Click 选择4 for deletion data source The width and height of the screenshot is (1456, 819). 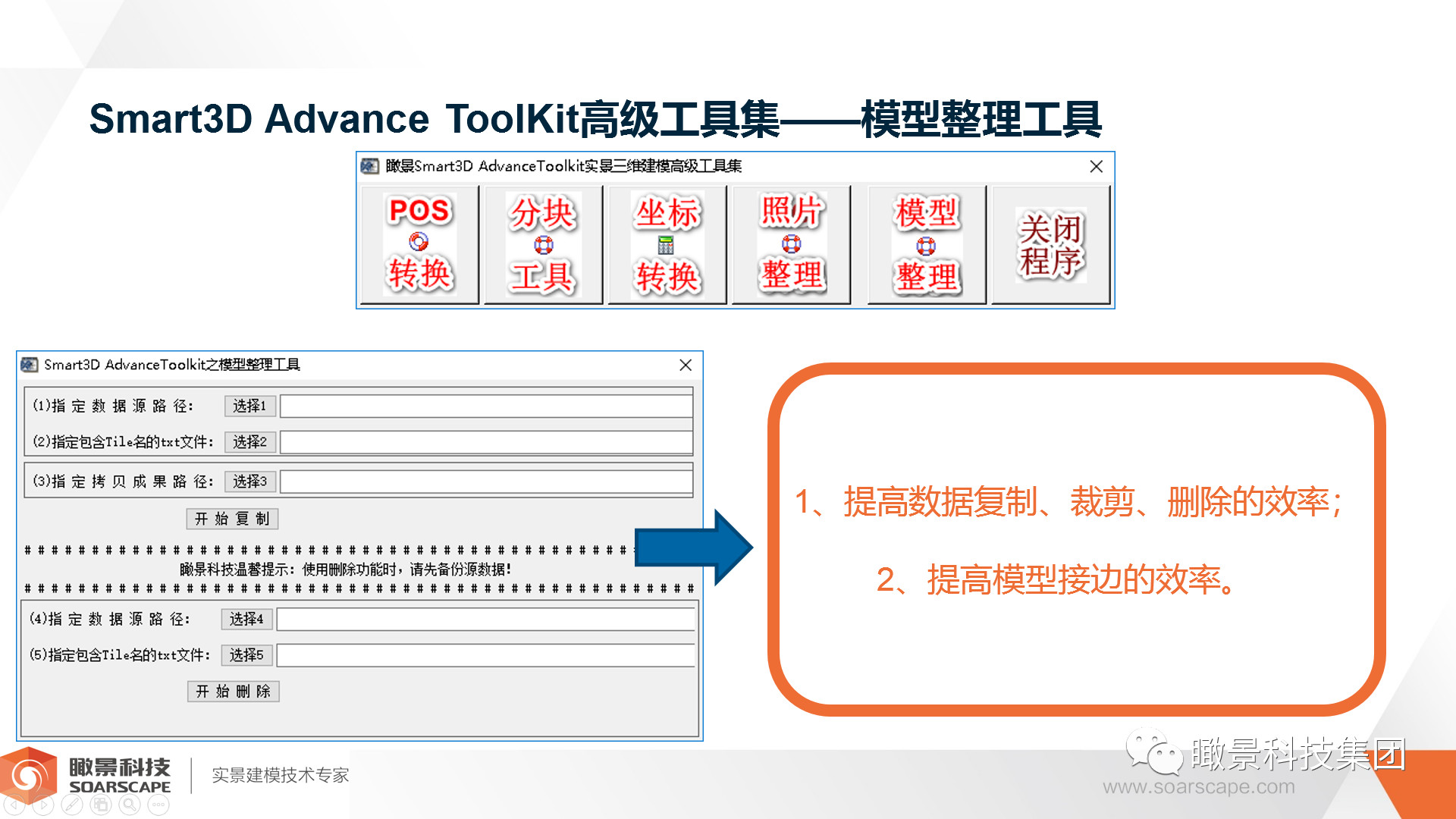[246, 619]
